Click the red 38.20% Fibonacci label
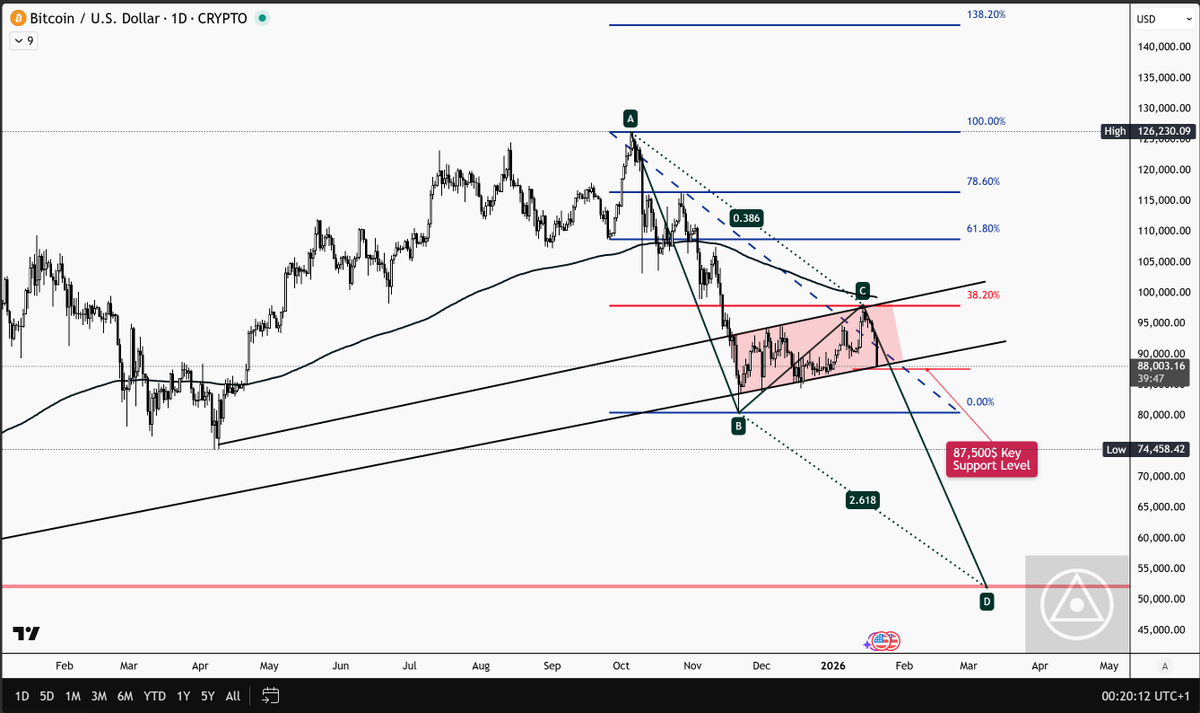Screen dimensions: 1200x713 [x=983, y=295]
